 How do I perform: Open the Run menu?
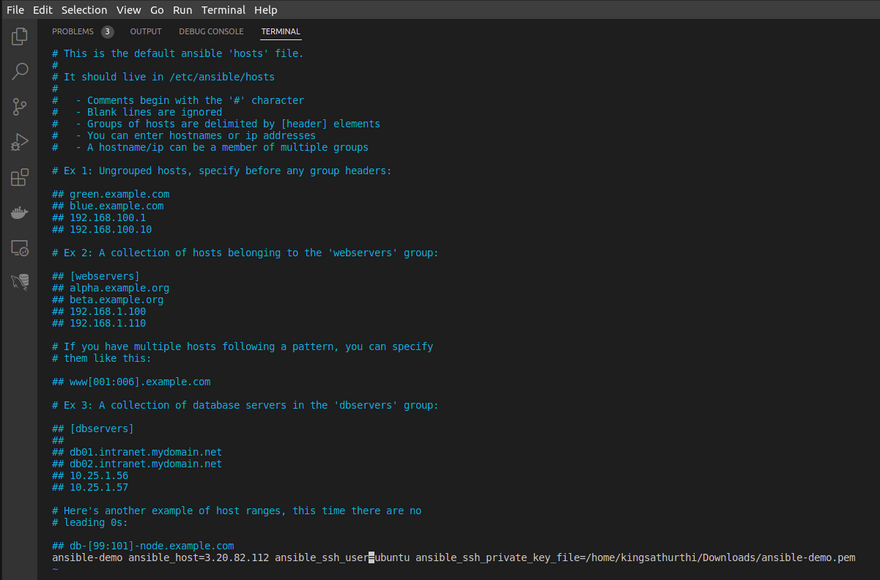click(182, 10)
